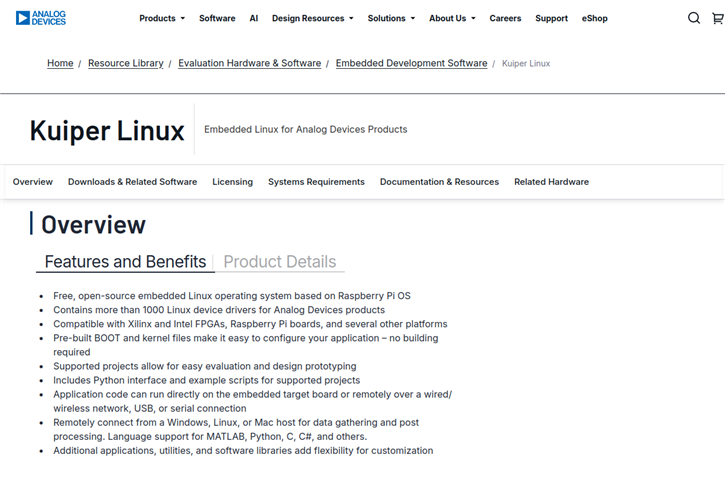Jump to the Overview section anchor
The width and height of the screenshot is (725, 483).
(x=33, y=182)
